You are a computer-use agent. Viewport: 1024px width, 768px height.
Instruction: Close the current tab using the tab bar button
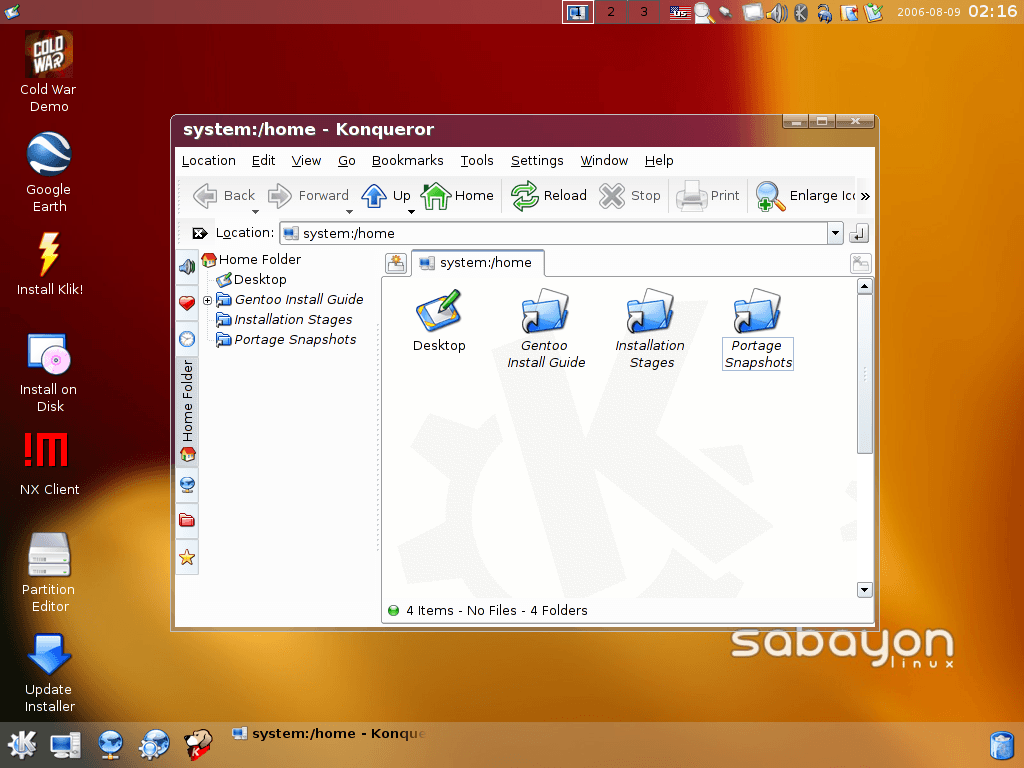861,263
